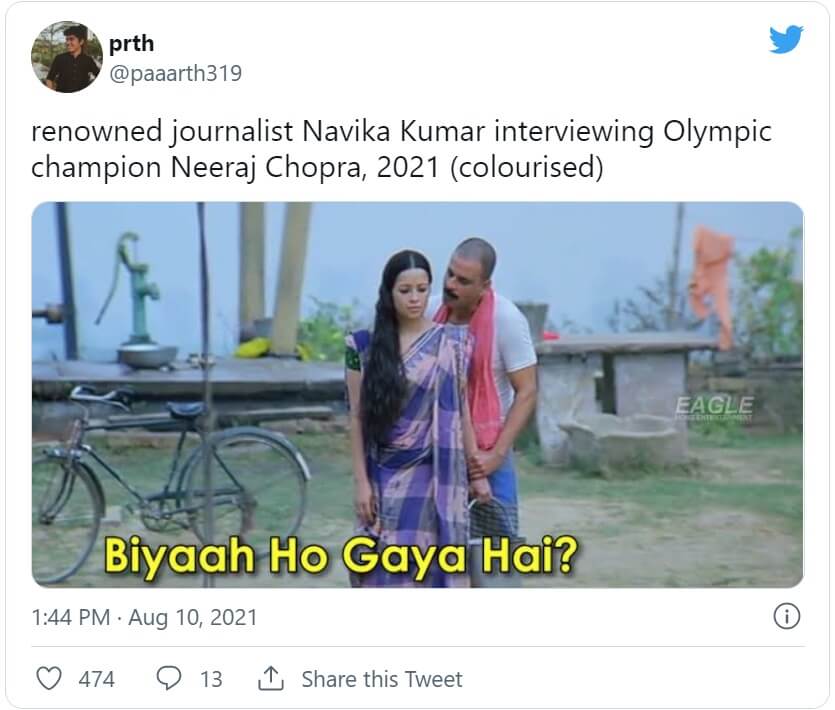Click the 474 likes count
Screen dimensions: 835x710
96,680
